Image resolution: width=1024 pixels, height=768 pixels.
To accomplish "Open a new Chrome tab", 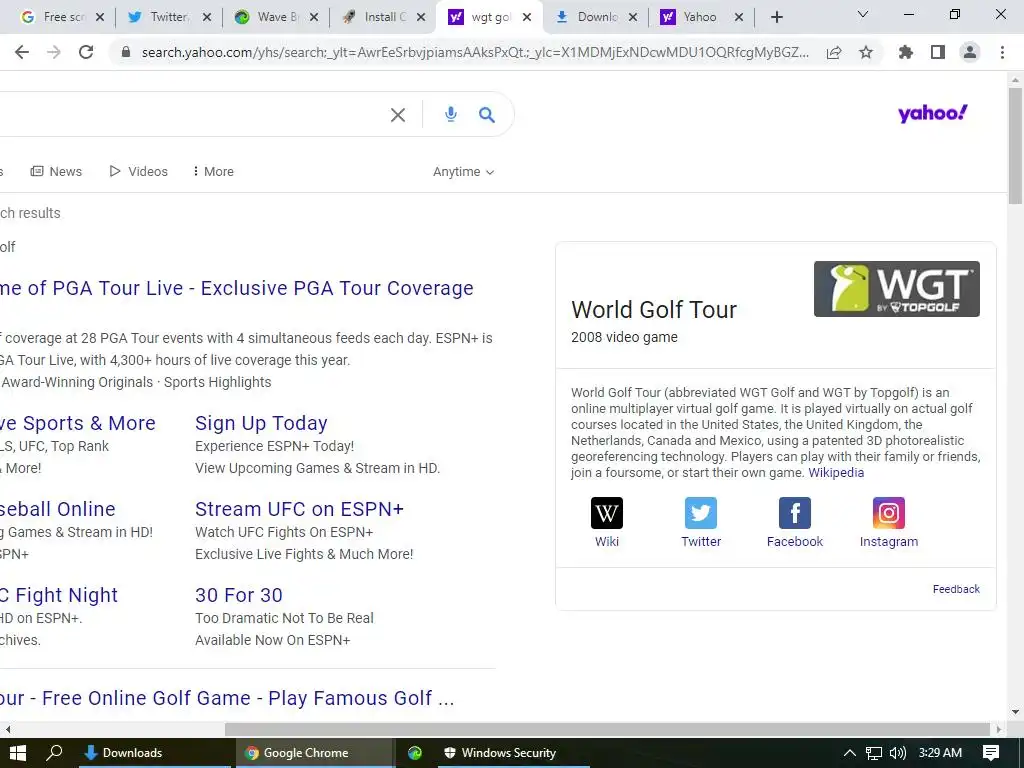I will point(776,17).
